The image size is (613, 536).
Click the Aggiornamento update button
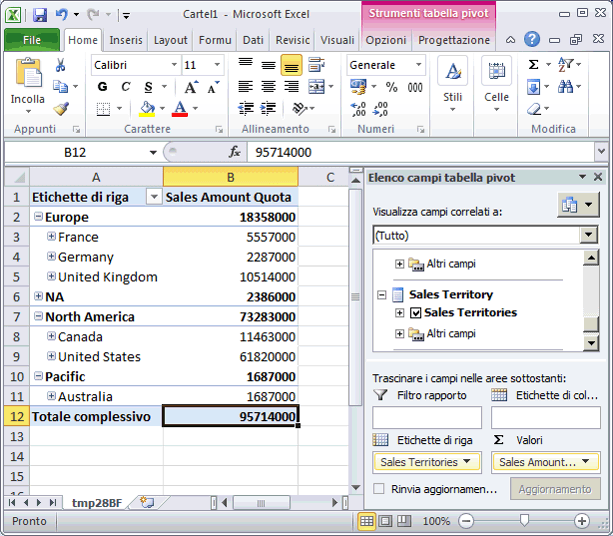(x=555, y=489)
